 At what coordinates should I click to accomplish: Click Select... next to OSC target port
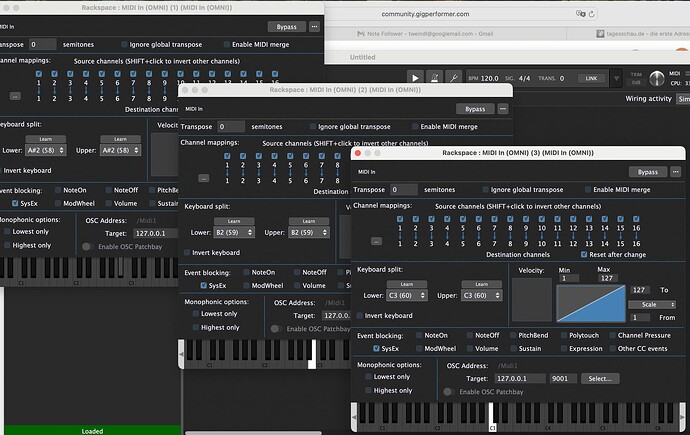(600, 378)
